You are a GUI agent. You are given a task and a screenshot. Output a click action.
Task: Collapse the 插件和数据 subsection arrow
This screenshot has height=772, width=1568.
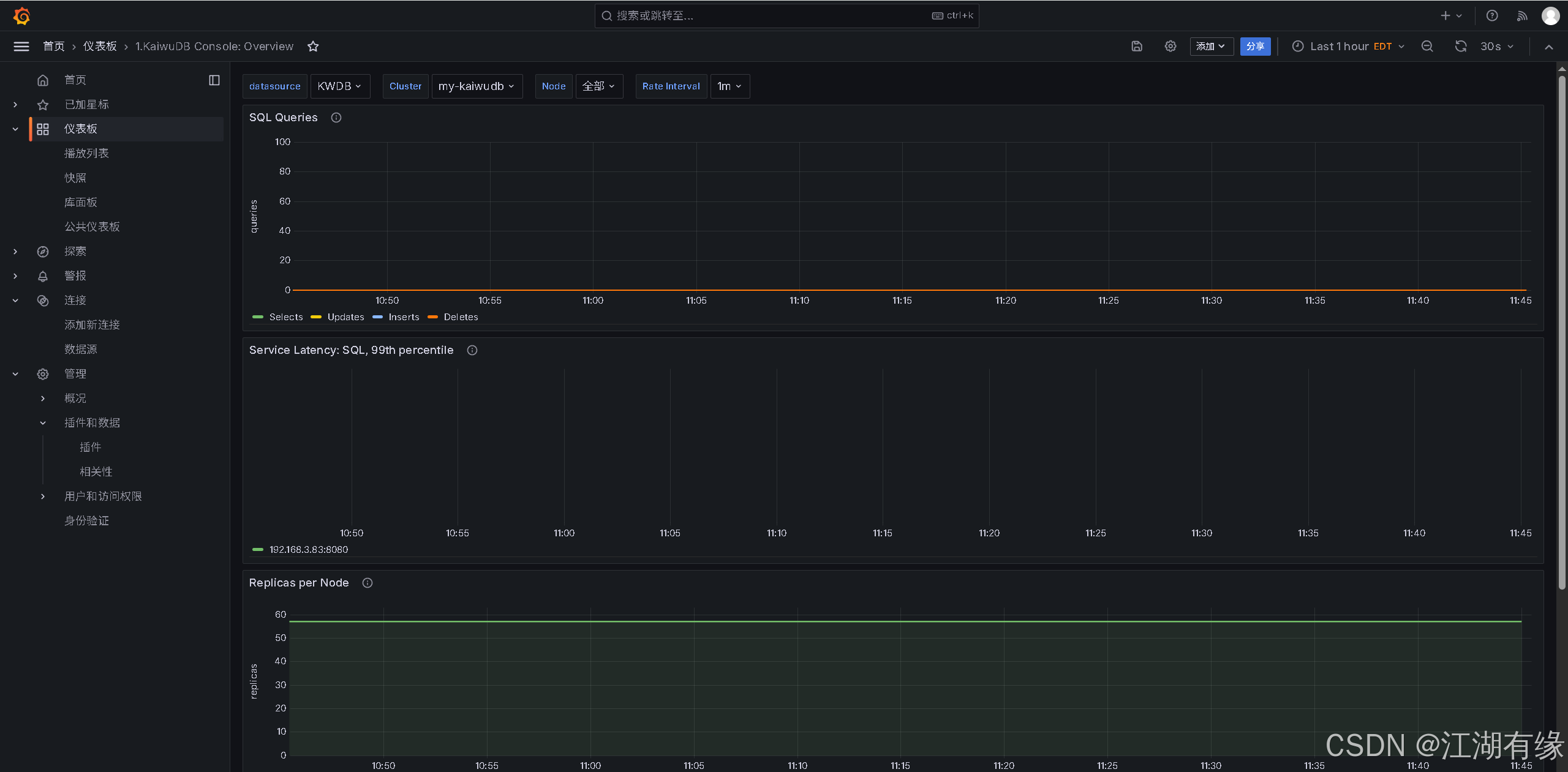[43, 423]
